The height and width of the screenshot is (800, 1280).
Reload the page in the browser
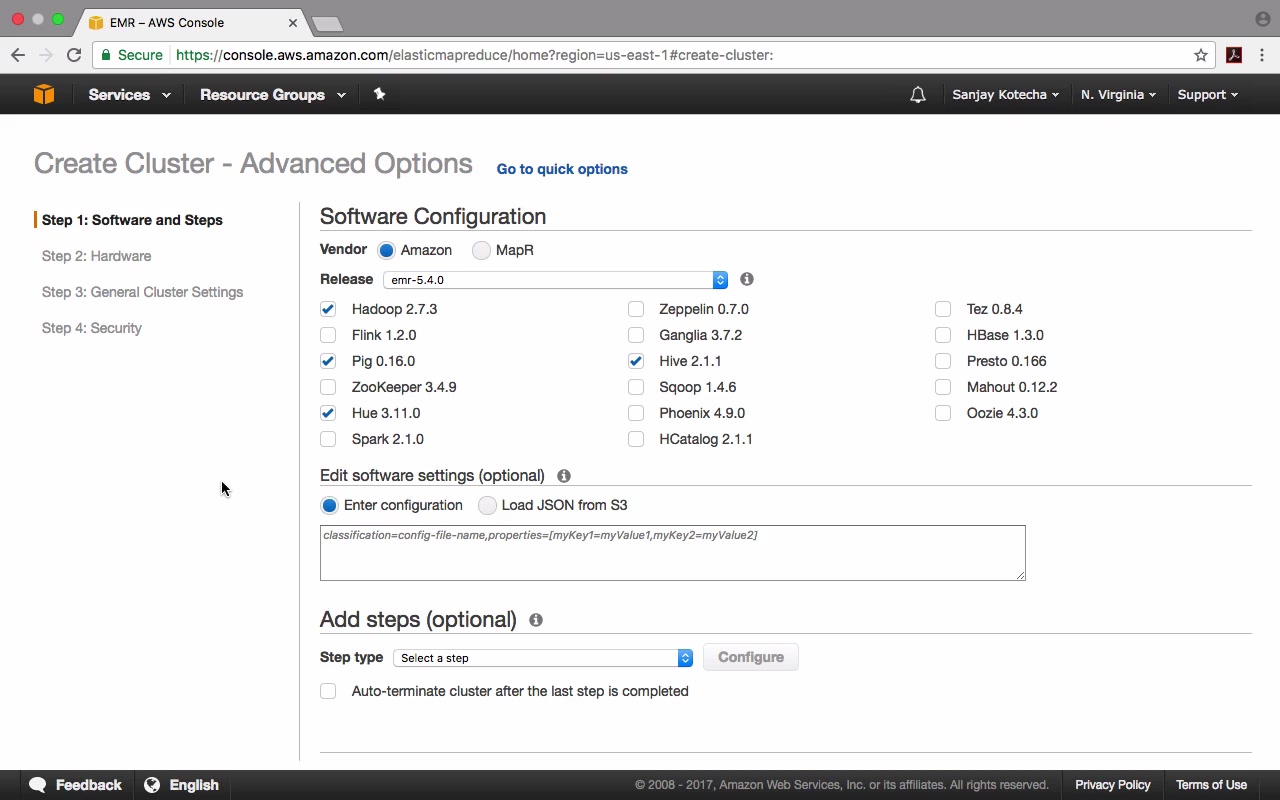click(x=74, y=55)
